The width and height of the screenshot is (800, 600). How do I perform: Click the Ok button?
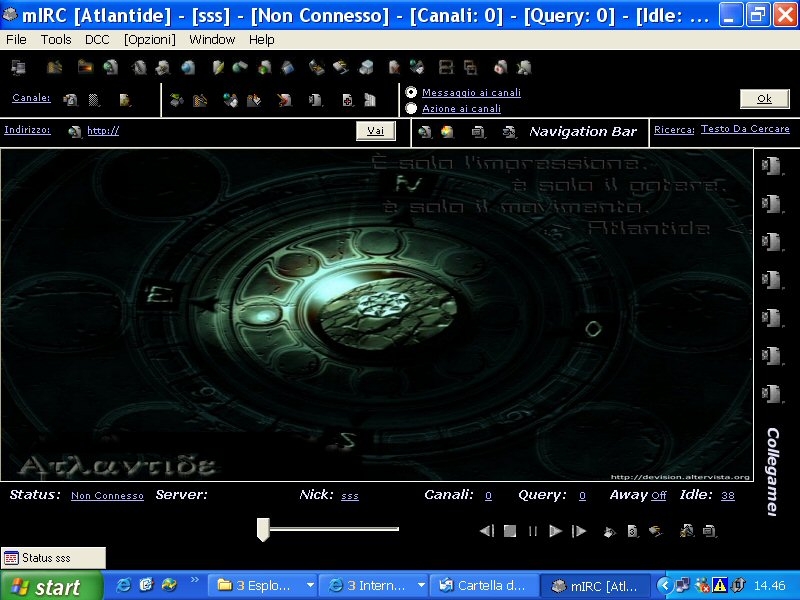(764, 98)
